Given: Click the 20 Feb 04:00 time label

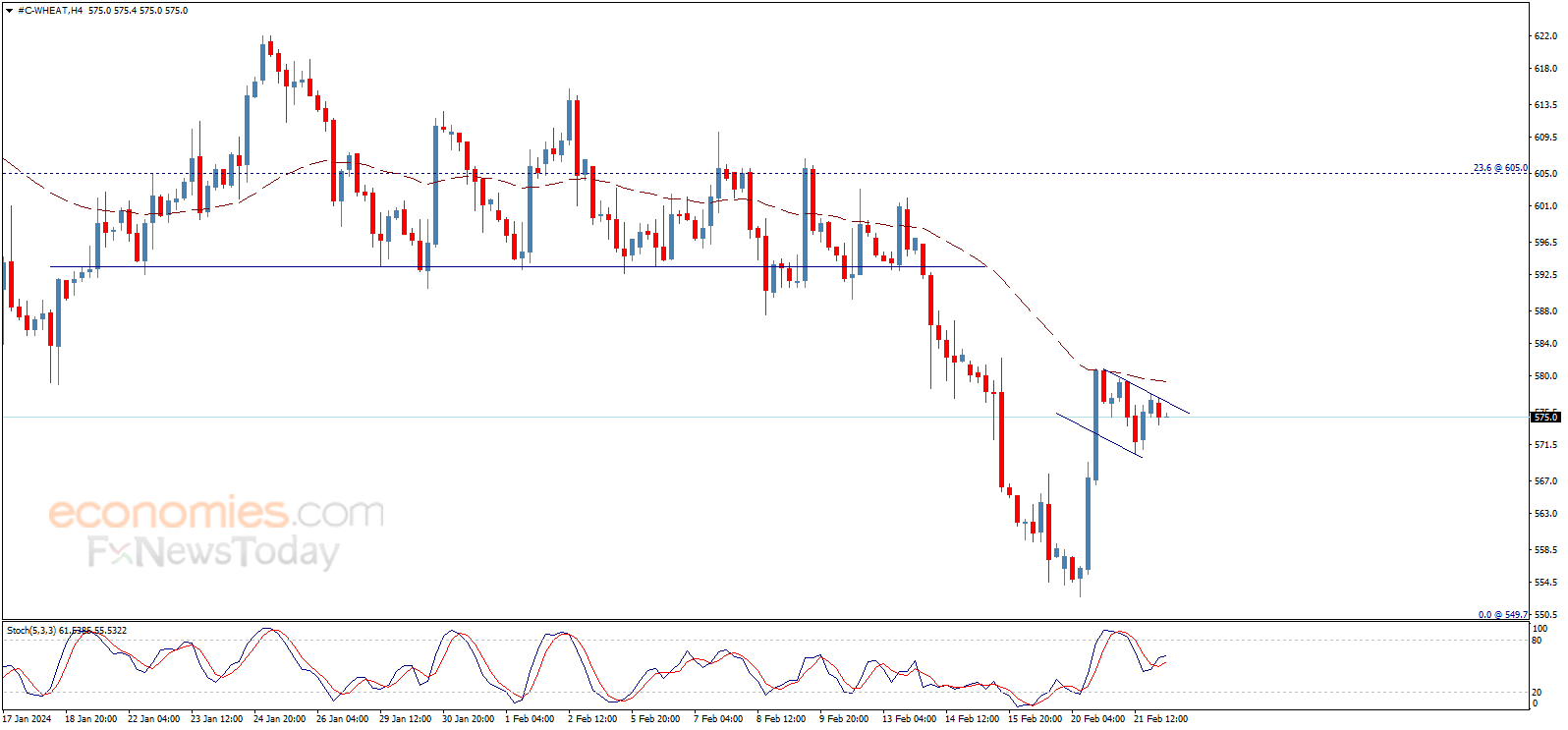Looking at the screenshot, I should (1097, 719).
